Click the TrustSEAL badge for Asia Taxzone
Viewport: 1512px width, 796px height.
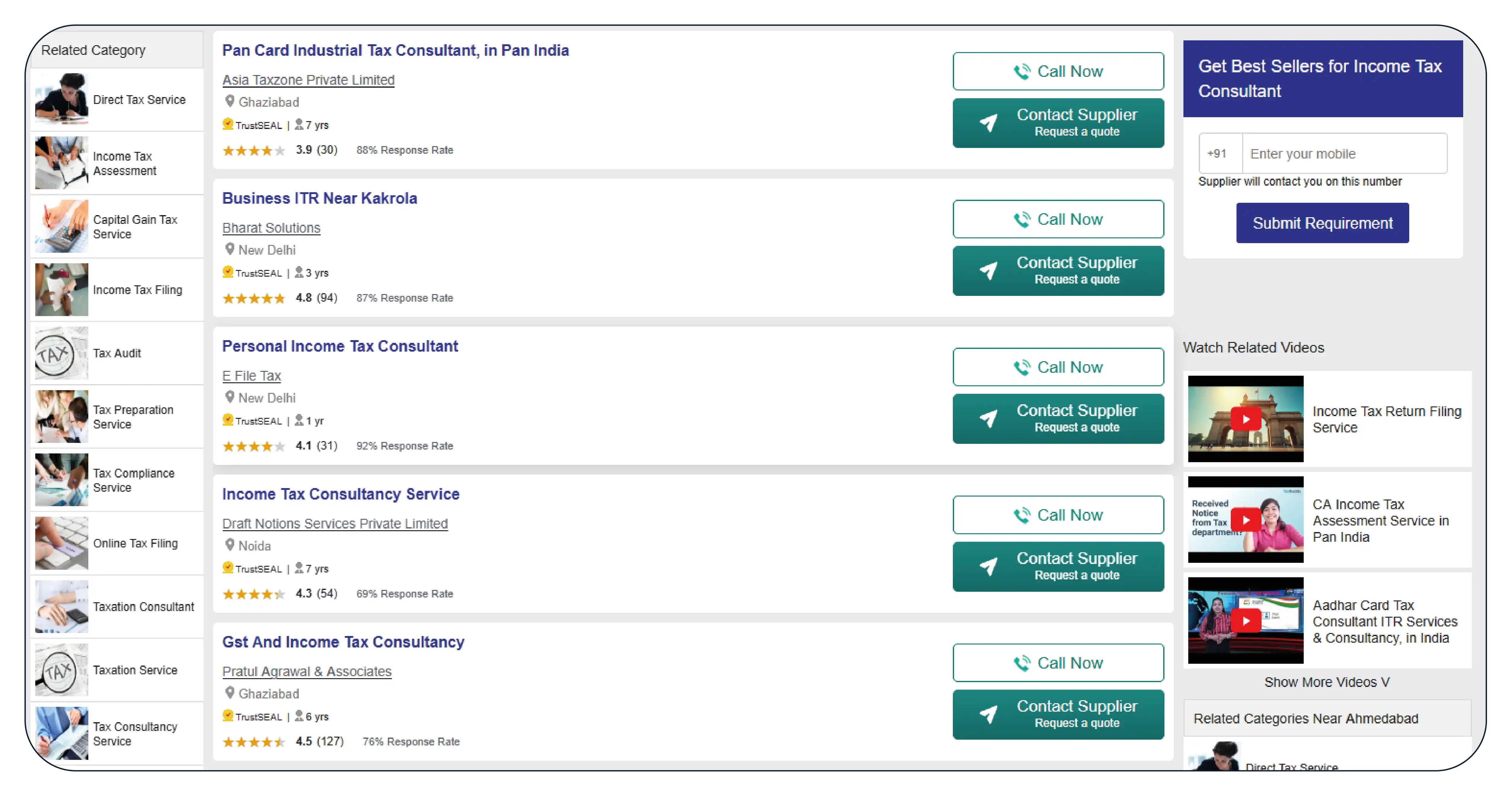click(252, 125)
